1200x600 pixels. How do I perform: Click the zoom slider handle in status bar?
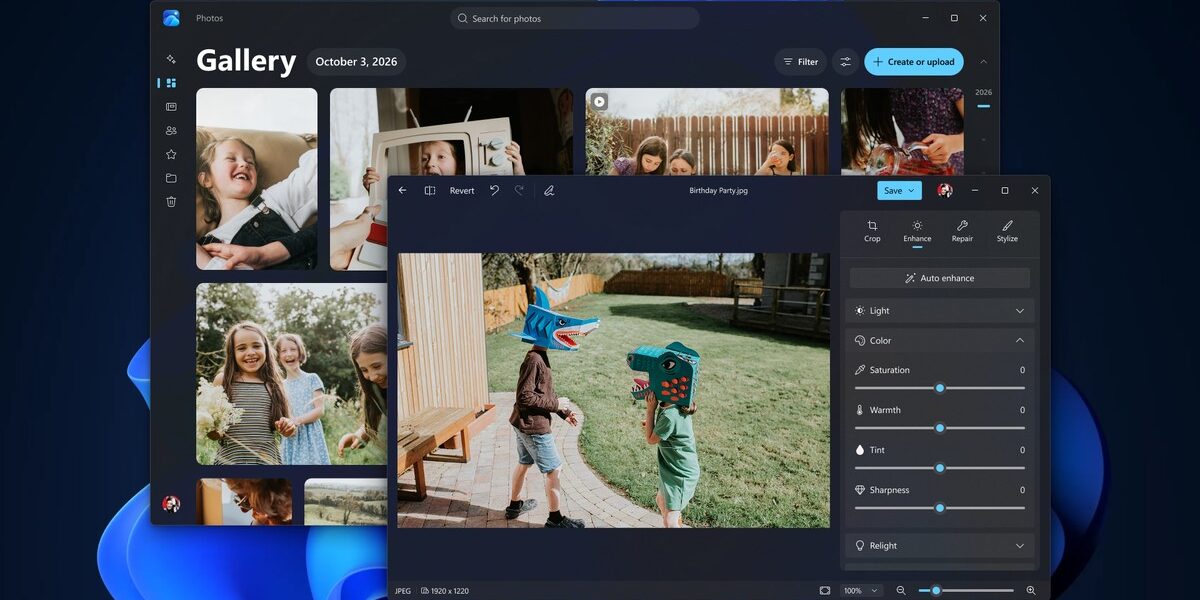[936, 591]
